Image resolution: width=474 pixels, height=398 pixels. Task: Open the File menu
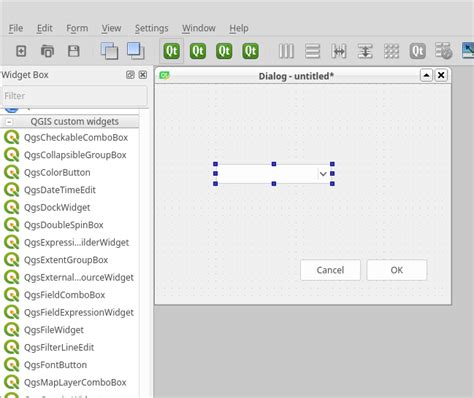click(16, 28)
